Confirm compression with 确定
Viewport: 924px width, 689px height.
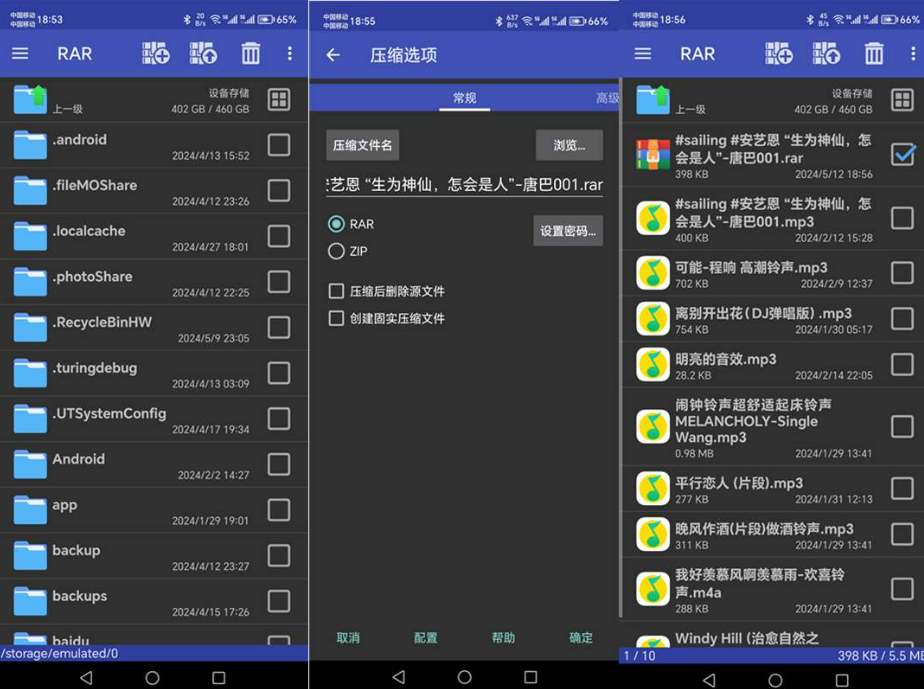point(581,637)
